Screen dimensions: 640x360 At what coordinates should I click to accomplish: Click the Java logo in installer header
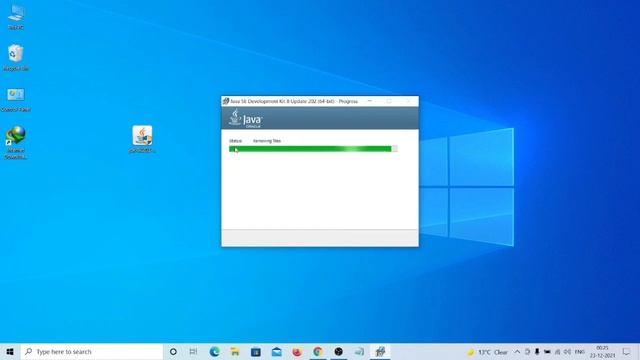pos(245,118)
